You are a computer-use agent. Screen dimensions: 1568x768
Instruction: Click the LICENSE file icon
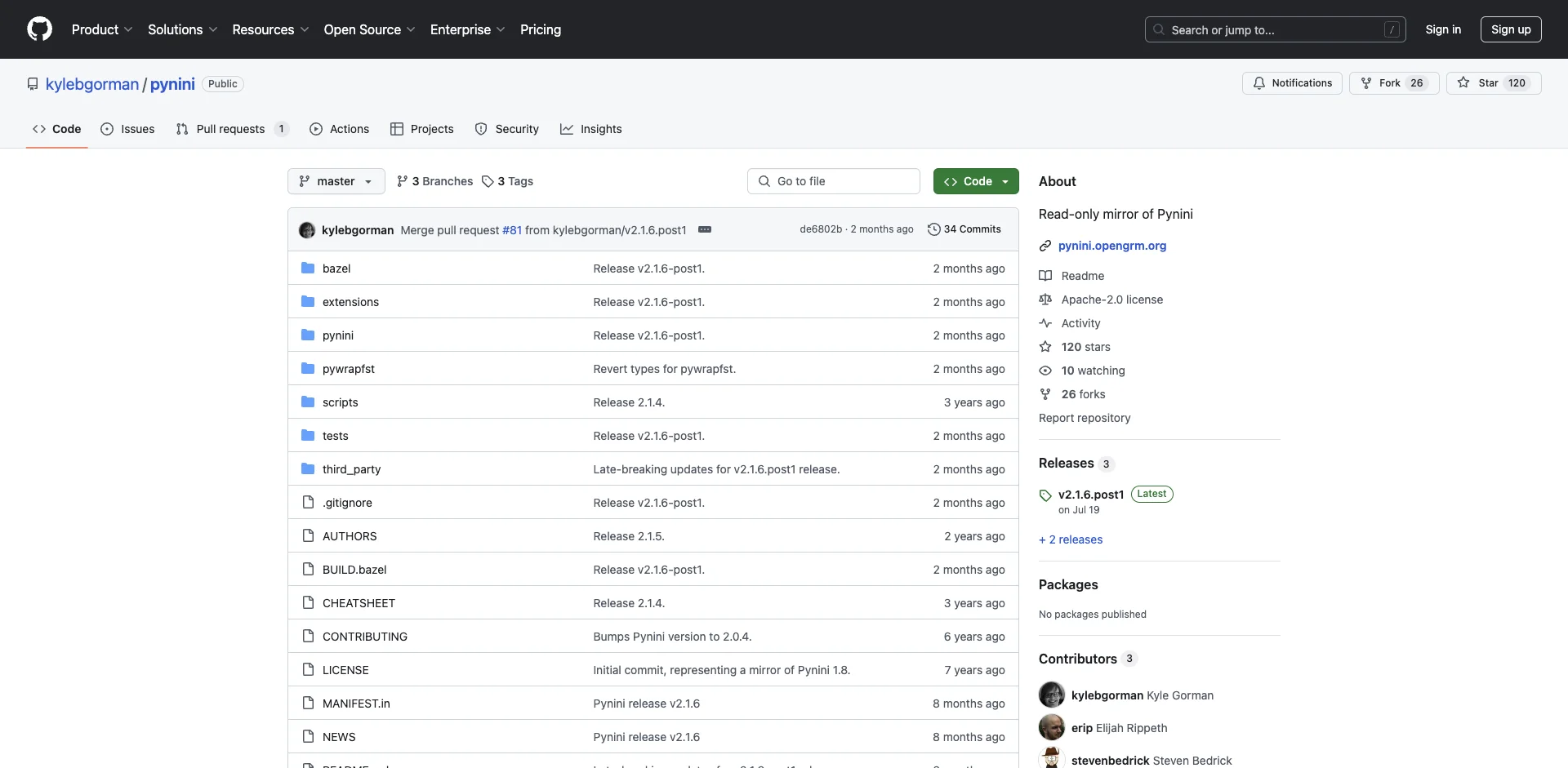(308, 670)
